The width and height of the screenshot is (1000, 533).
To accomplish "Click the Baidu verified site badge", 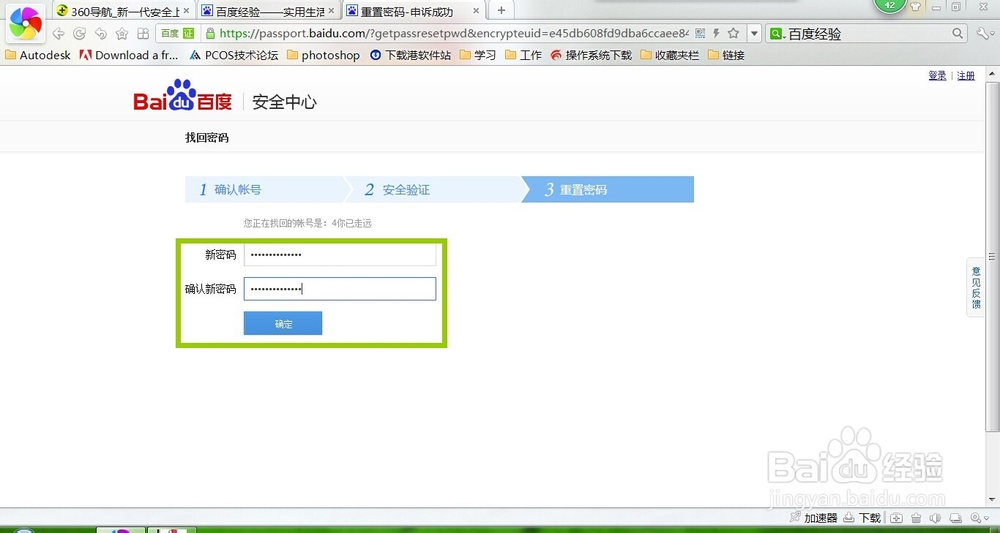I will tap(177, 33).
